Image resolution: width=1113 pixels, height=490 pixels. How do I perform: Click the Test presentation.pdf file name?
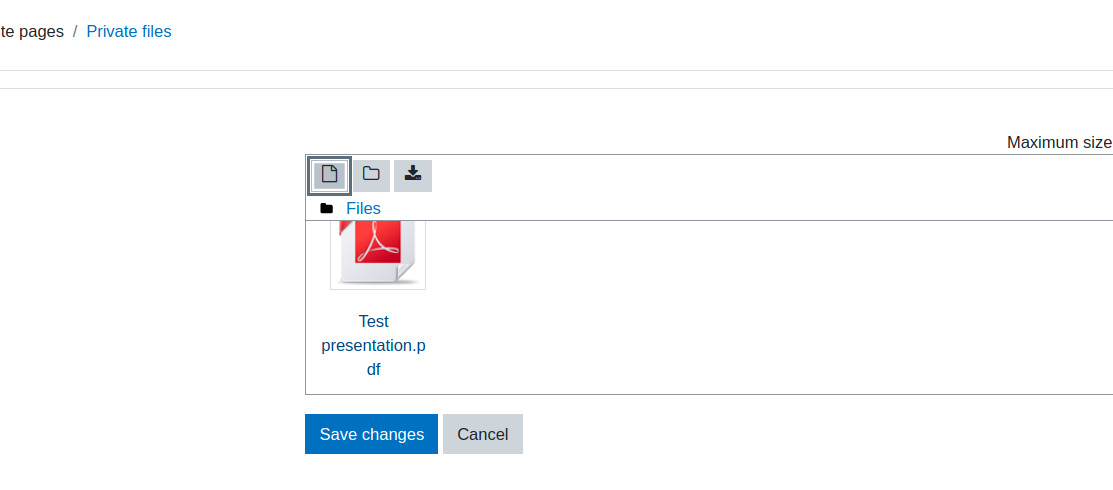click(x=373, y=345)
